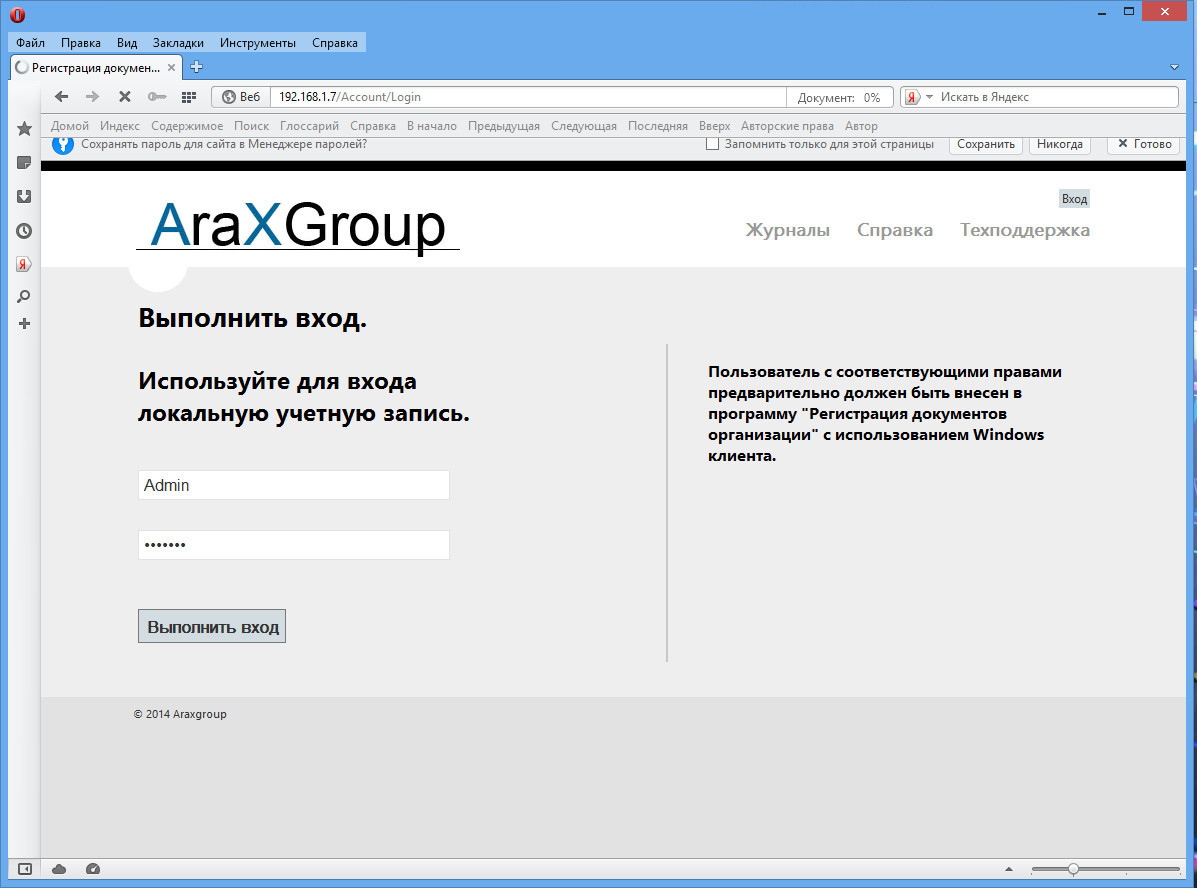Expand zoom menu arrow in status bar

tap(1008, 869)
